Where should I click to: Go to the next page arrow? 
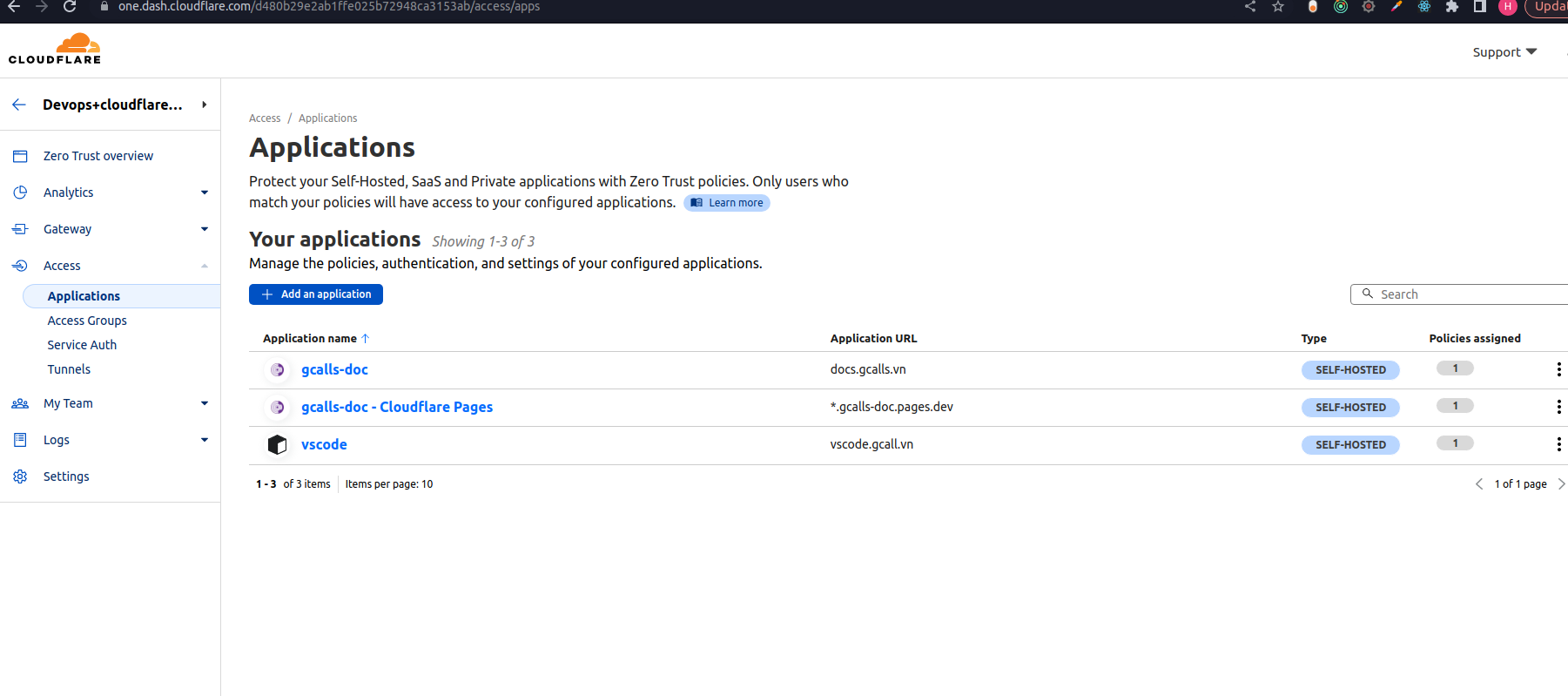click(x=1561, y=484)
